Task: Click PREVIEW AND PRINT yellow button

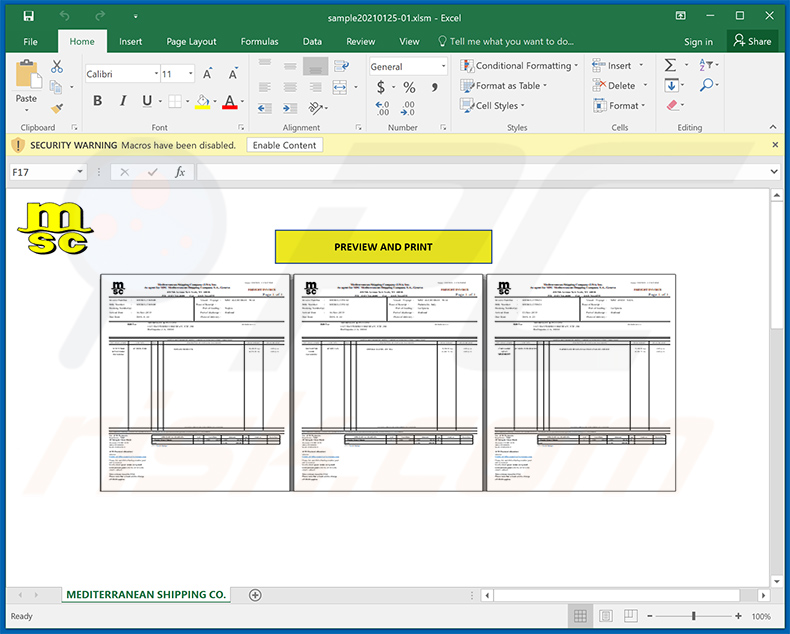Action: [383, 247]
